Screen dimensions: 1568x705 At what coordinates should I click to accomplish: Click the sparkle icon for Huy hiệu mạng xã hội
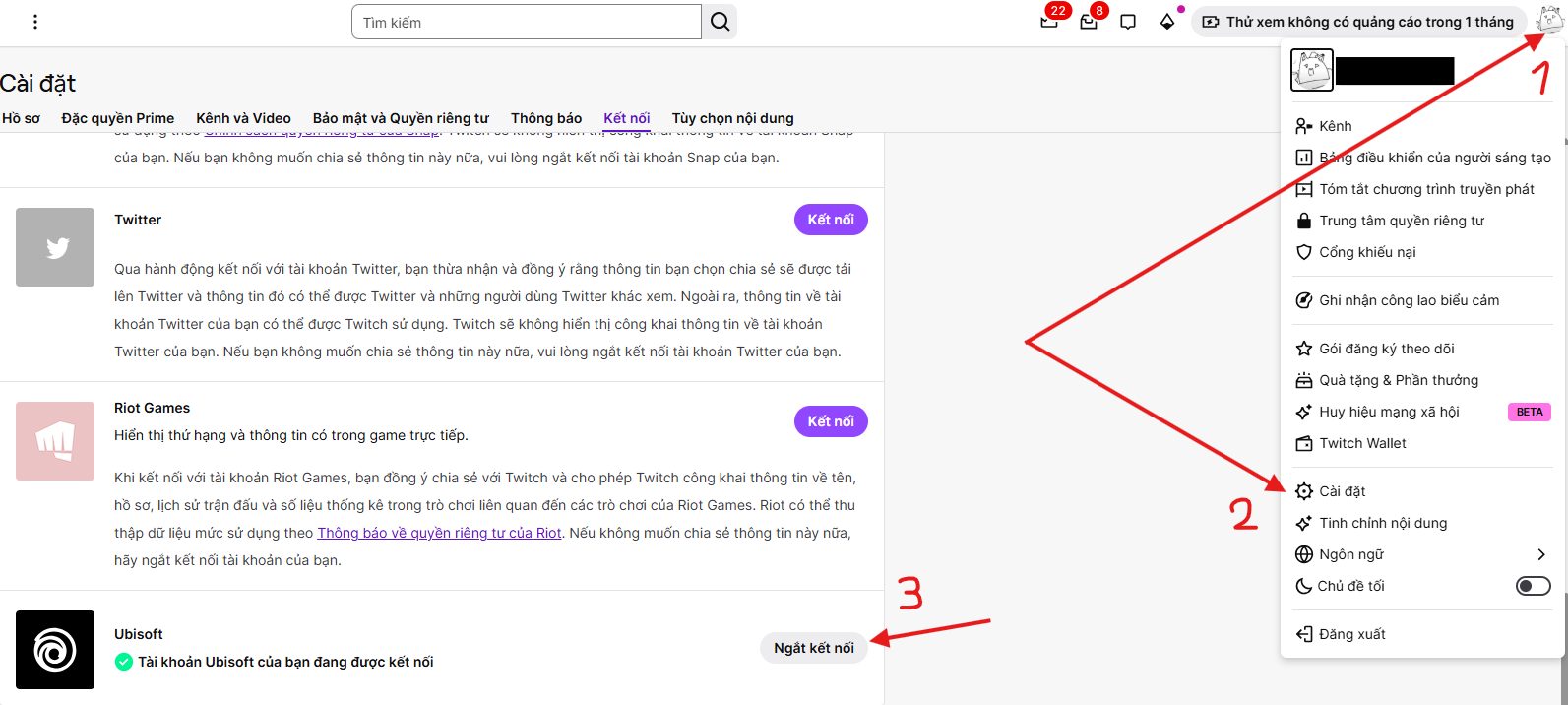click(x=1304, y=412)
